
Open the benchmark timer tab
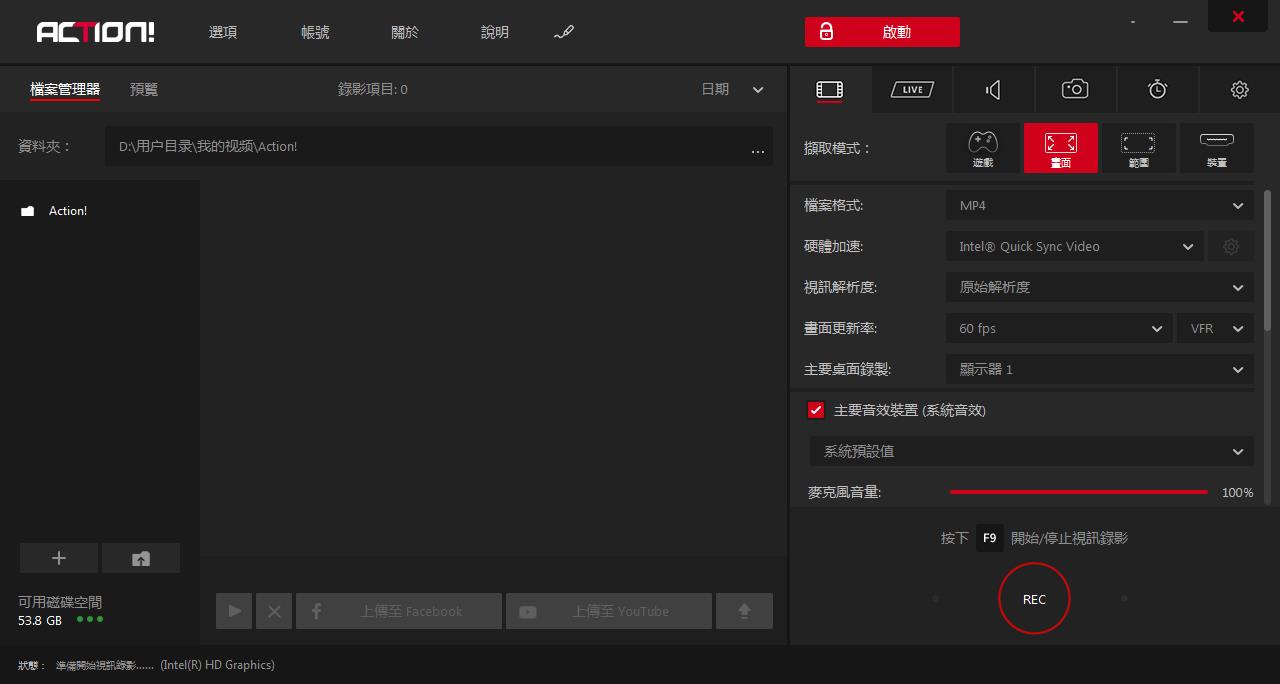[1157, 90]
